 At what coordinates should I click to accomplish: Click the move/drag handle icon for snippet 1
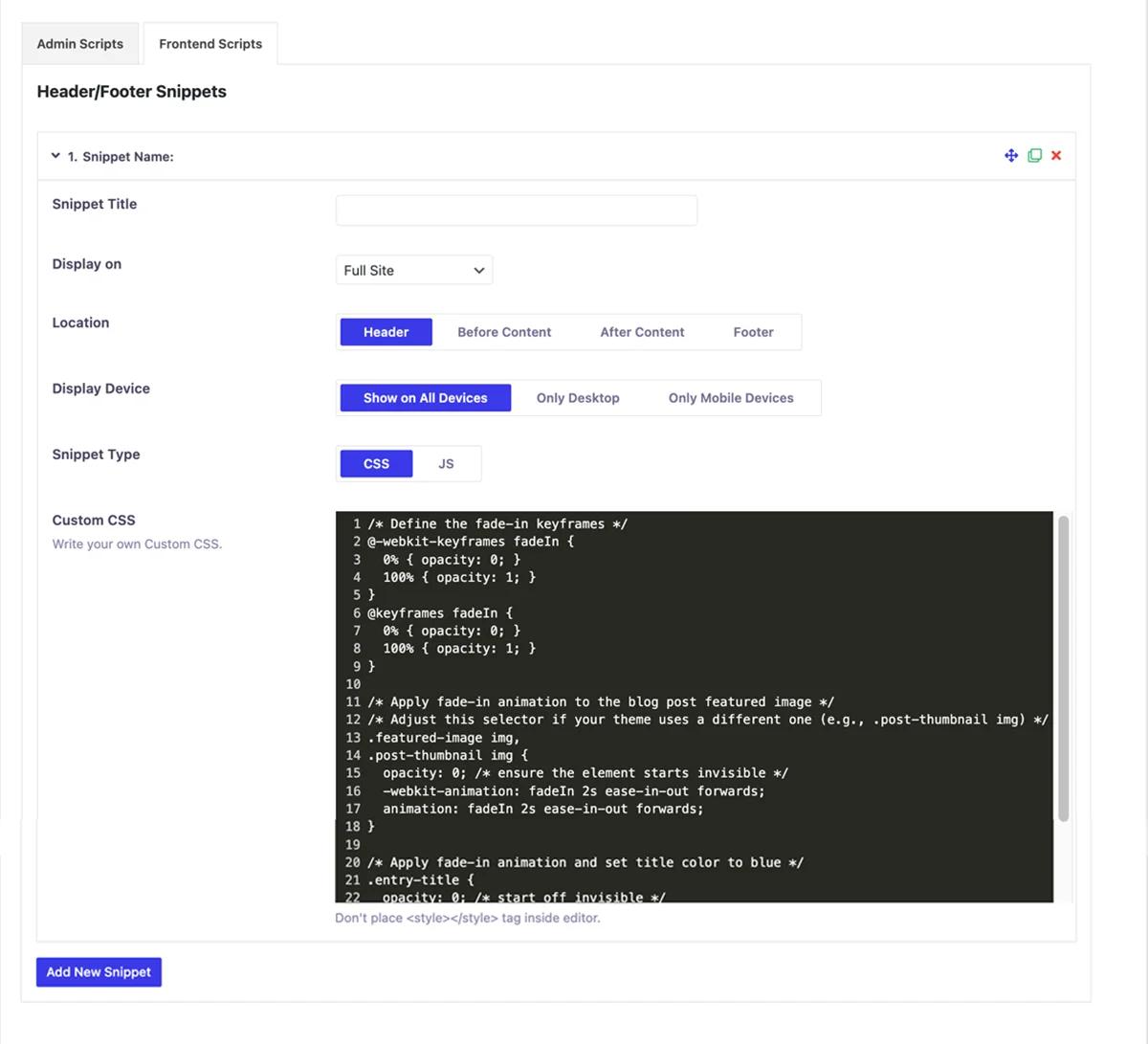point(1011,155)
